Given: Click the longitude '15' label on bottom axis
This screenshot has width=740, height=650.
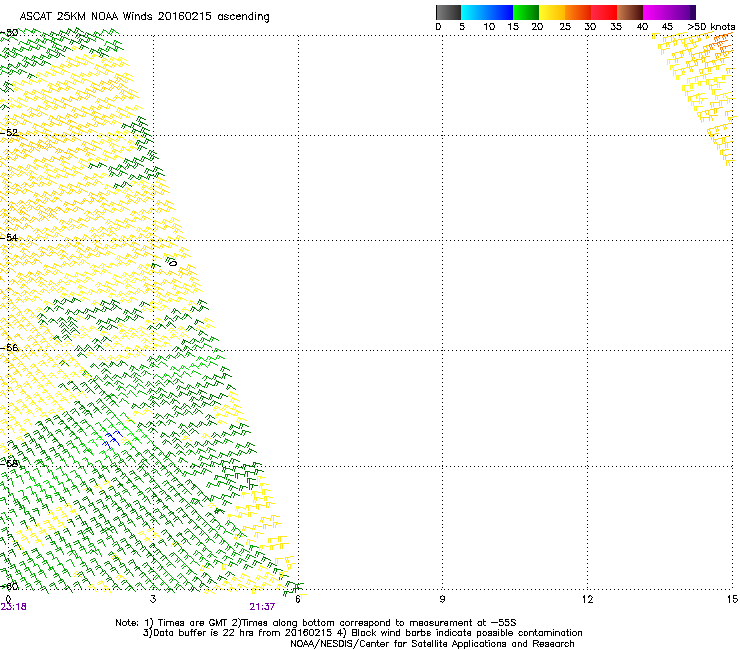Looking at the screenshot, I should point(732,599).
